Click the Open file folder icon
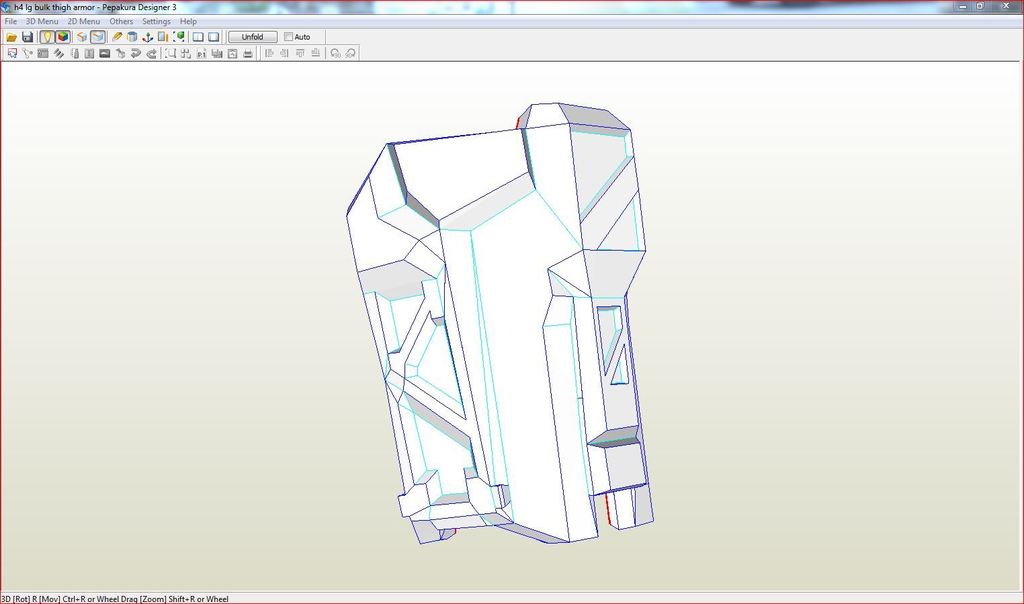 coord(12,37)
